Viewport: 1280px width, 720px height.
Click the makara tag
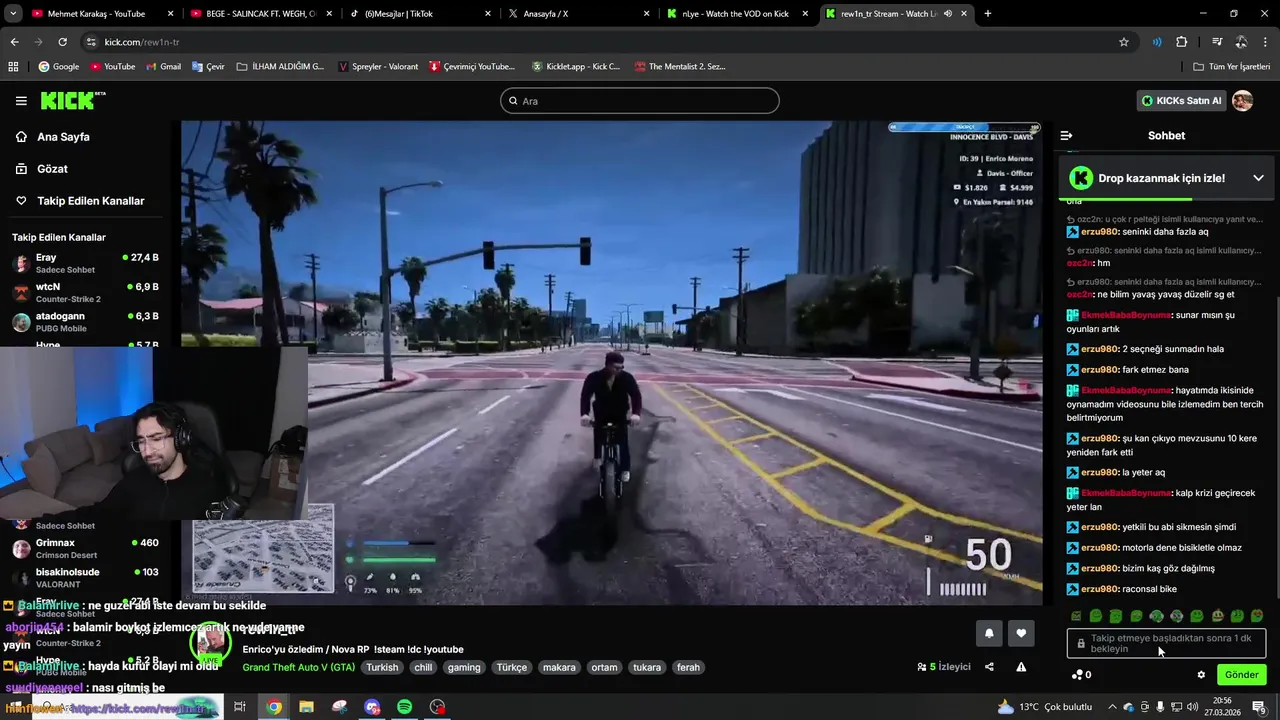559,667
